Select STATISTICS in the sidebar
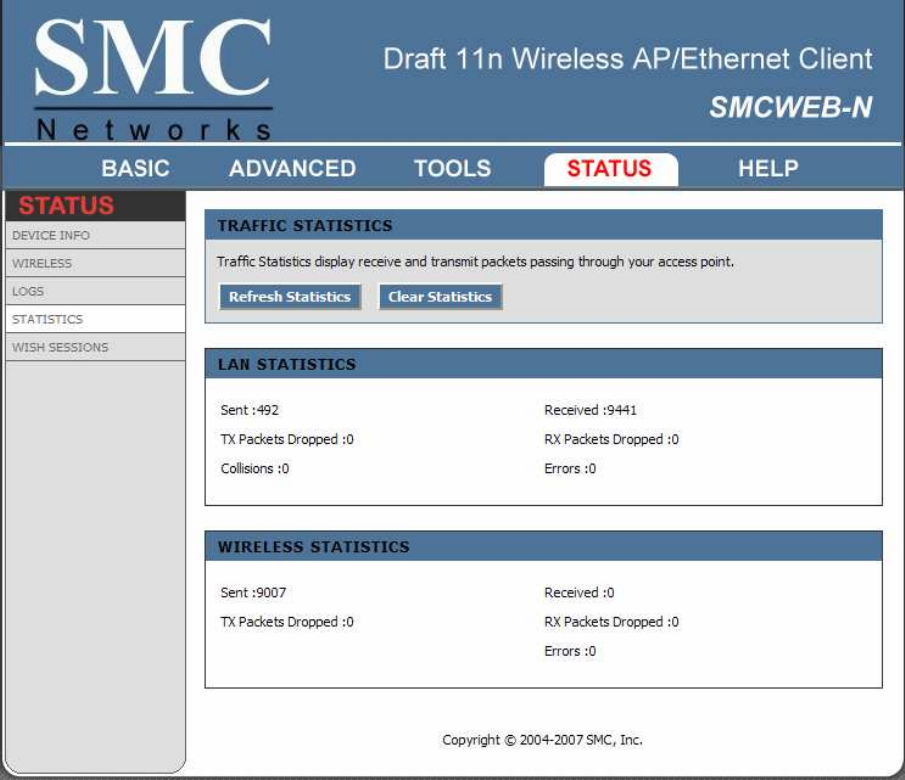 (95, 319)
